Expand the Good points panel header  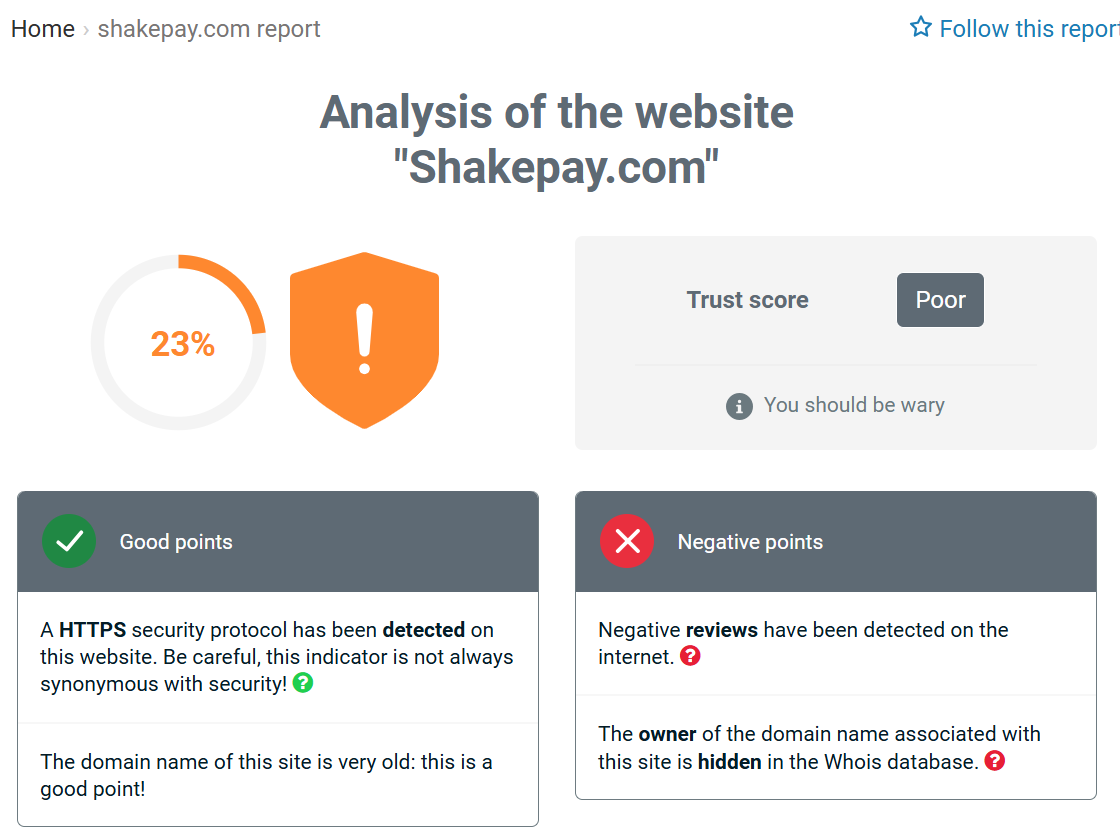click(x=278, y=541)
